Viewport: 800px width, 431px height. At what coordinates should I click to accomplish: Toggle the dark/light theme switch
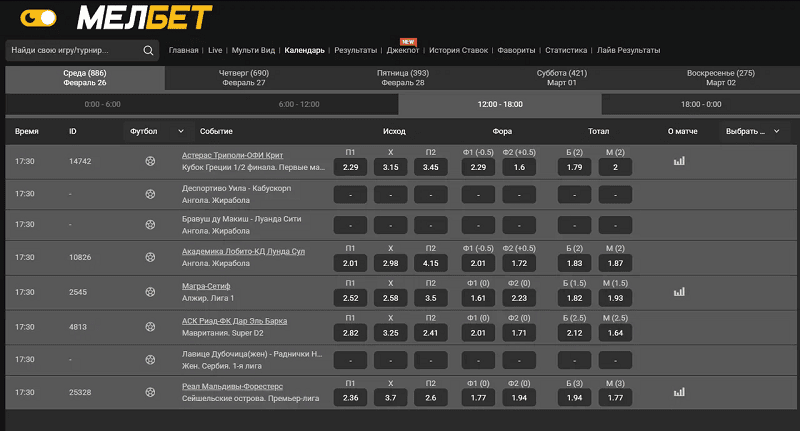[x=38, y=18]
